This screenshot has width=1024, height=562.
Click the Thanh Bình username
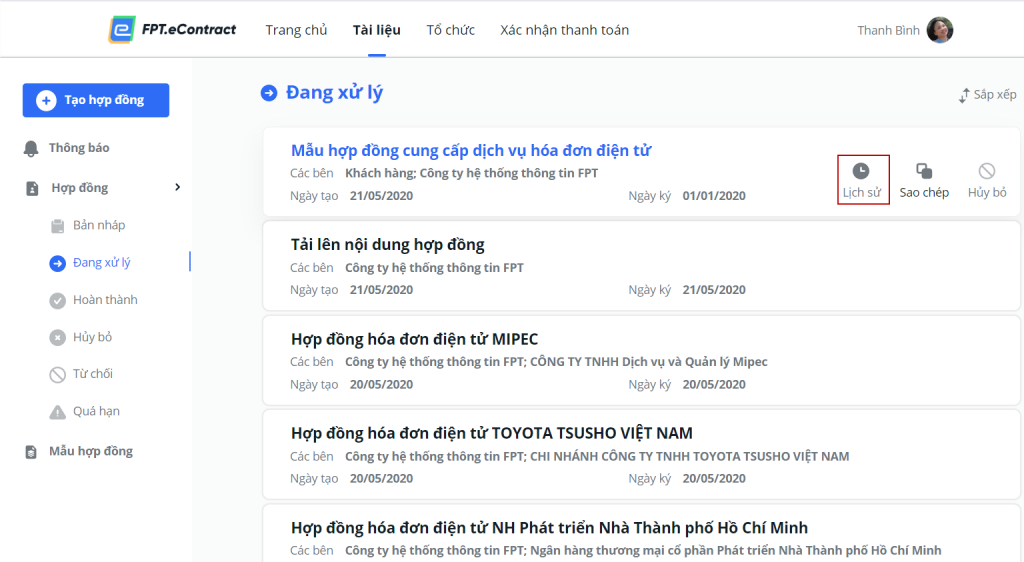pos(888,30)
